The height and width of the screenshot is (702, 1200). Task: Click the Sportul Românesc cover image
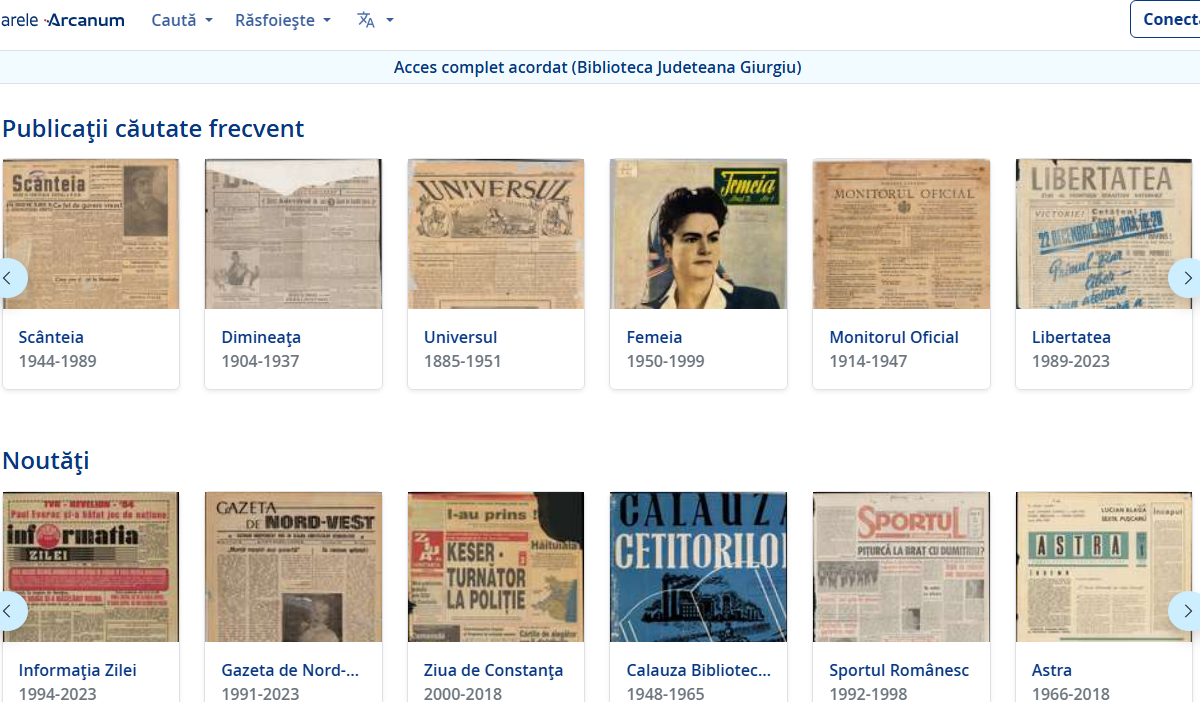coord(901,567)
